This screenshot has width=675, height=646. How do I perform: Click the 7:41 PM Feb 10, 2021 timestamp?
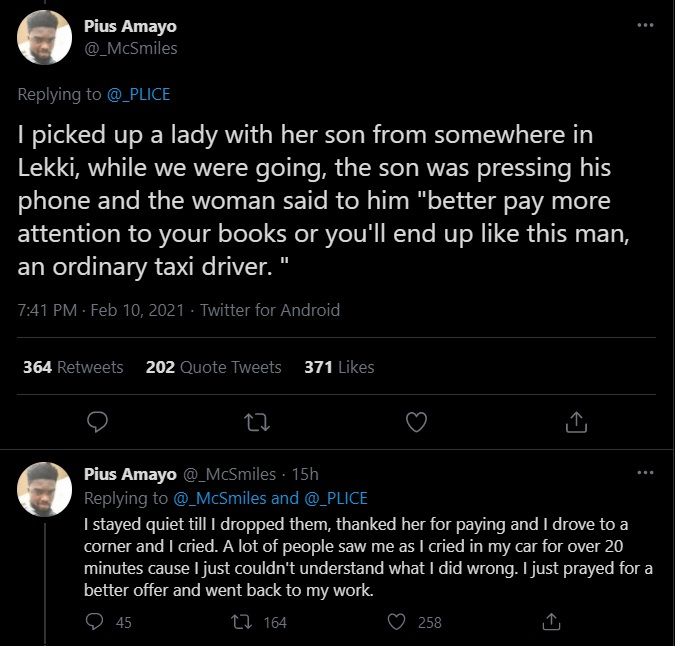coord(101,310)
